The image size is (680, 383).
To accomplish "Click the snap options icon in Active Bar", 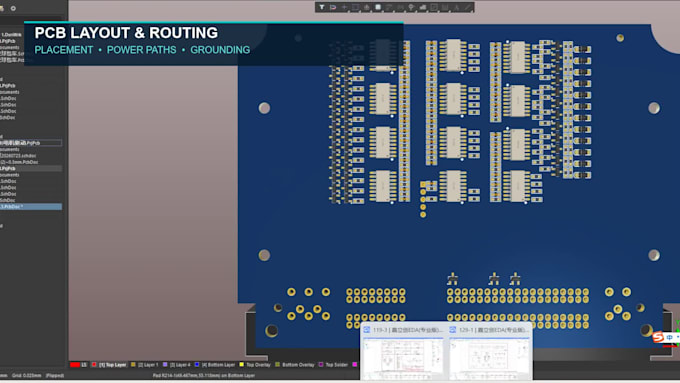I will (333, 7).
